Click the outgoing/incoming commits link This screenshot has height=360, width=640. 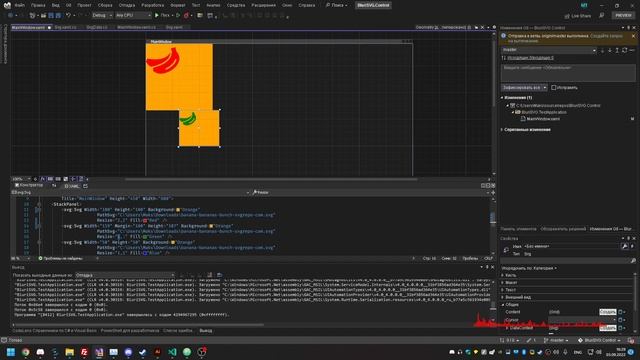click(x=530, y=58)
